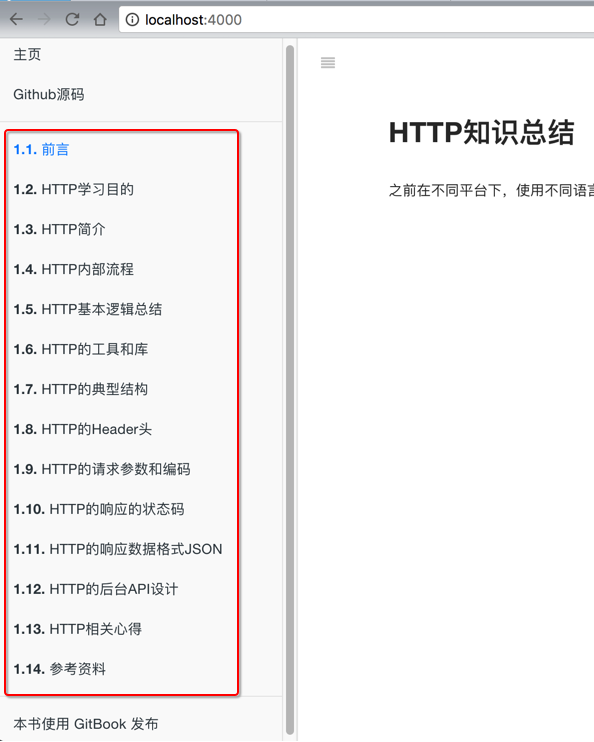Click the browser back arrow

[16, 19]
